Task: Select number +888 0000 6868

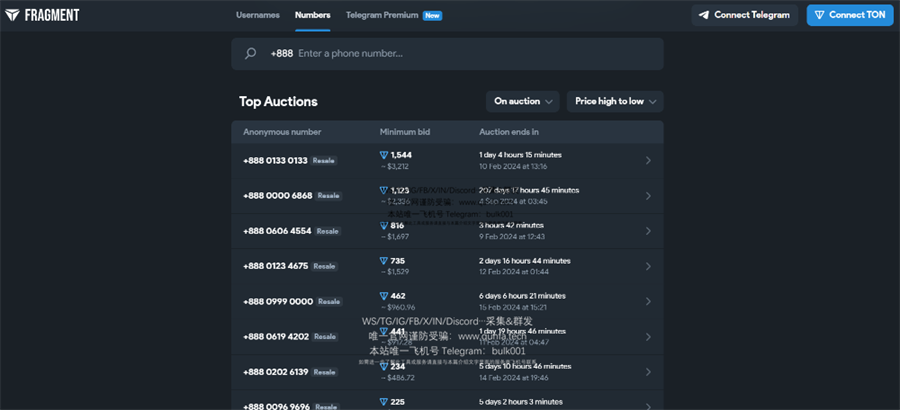Action: click(x=278, y=196)
